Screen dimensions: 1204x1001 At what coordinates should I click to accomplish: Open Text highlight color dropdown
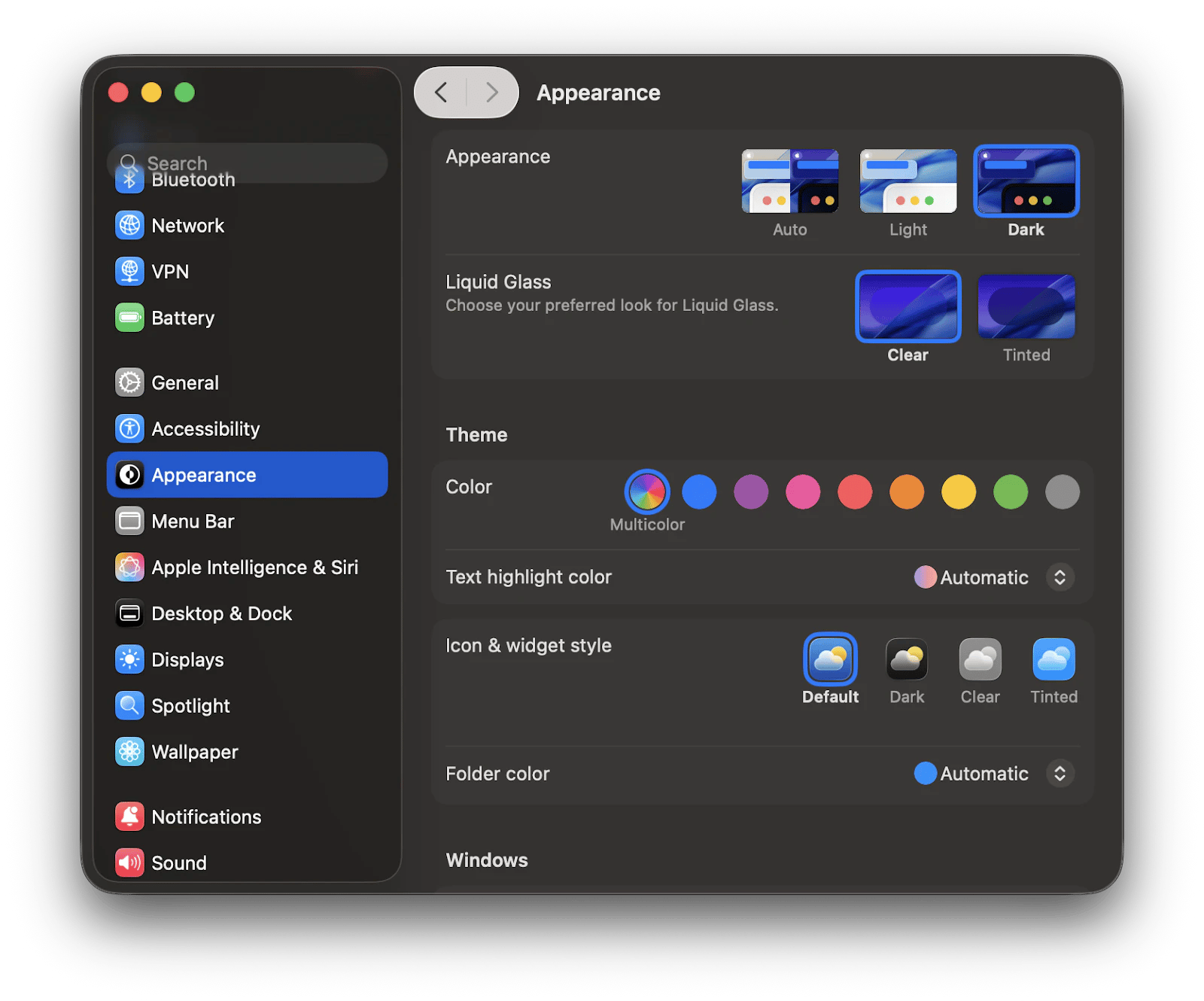1060,577
